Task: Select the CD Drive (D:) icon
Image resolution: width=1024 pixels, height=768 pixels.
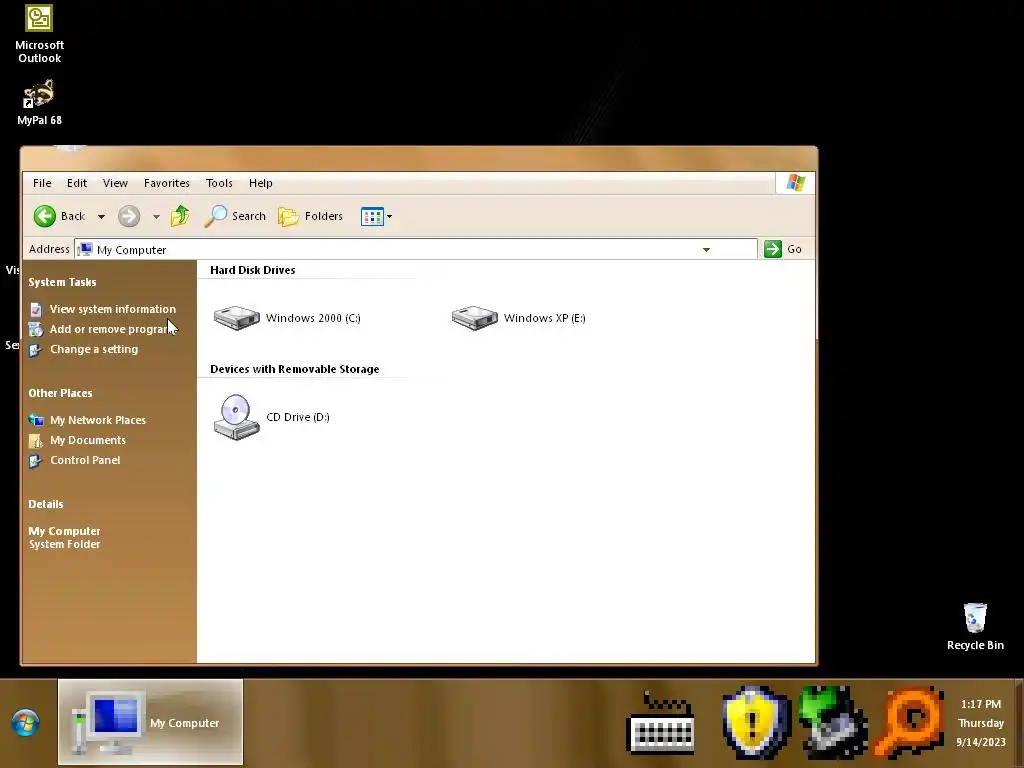Action: (236, 417)
